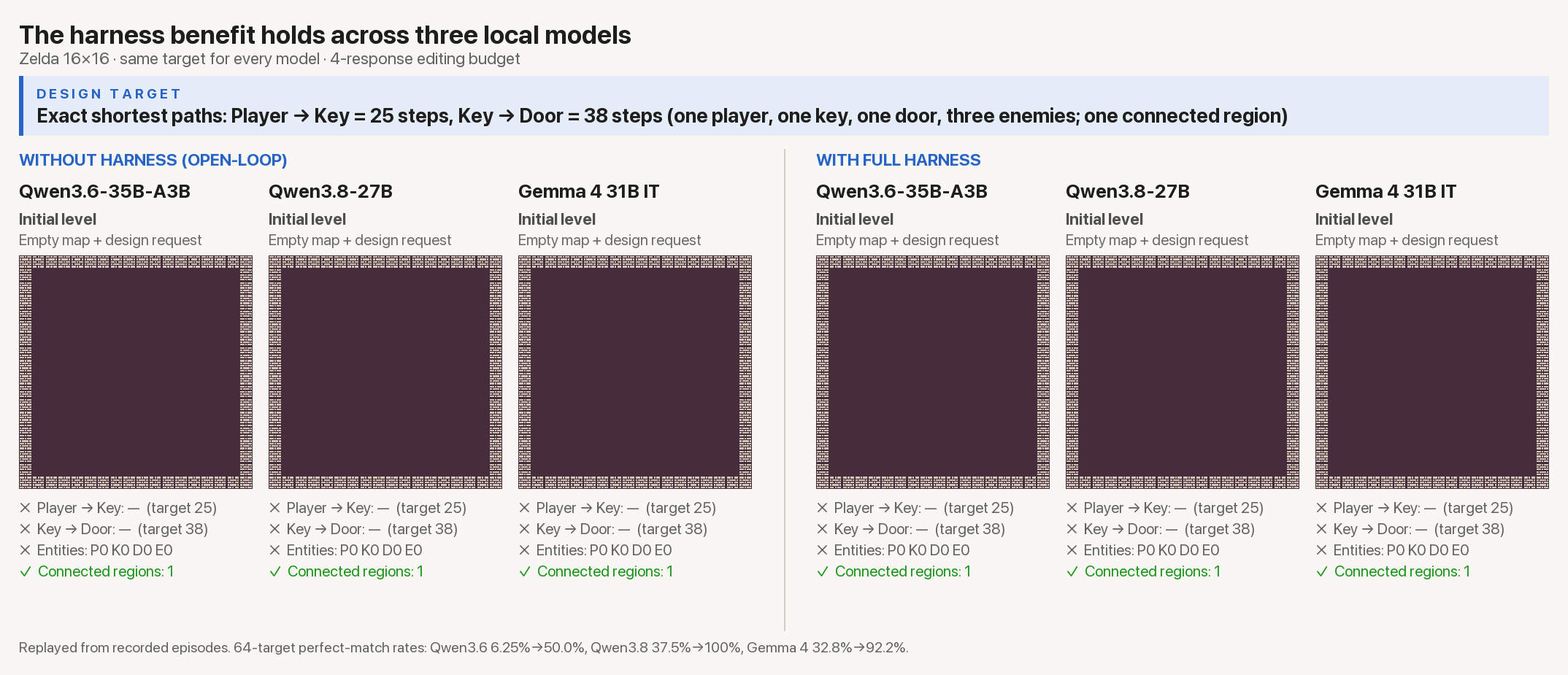This screenshot has height=675, width=1568.
Task: Open the Qwen3.8-27B level map under Without Harness
Action: coord(385,372)
